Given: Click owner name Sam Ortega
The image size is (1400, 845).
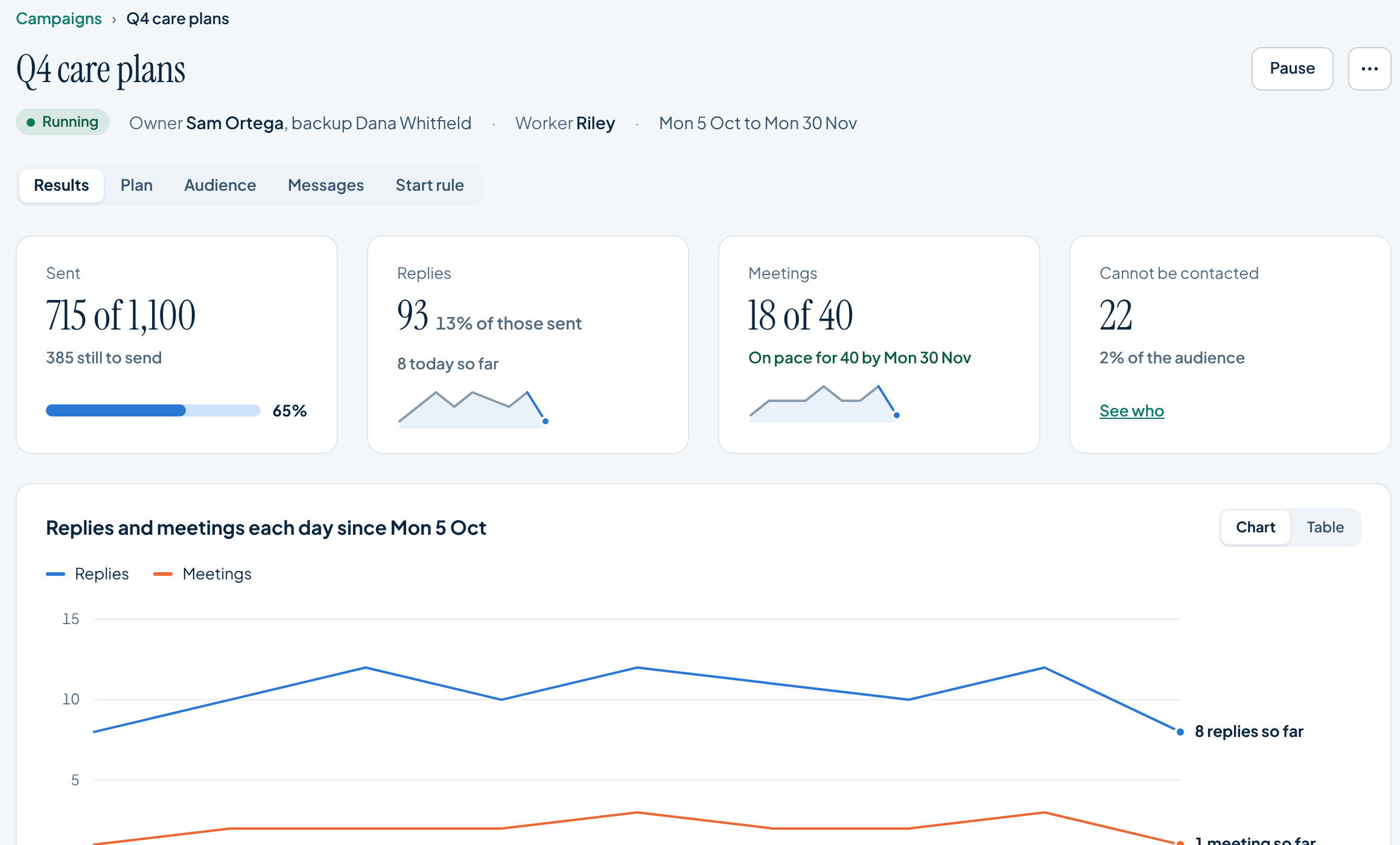Looking at the screenshot, I should [235, 123].
